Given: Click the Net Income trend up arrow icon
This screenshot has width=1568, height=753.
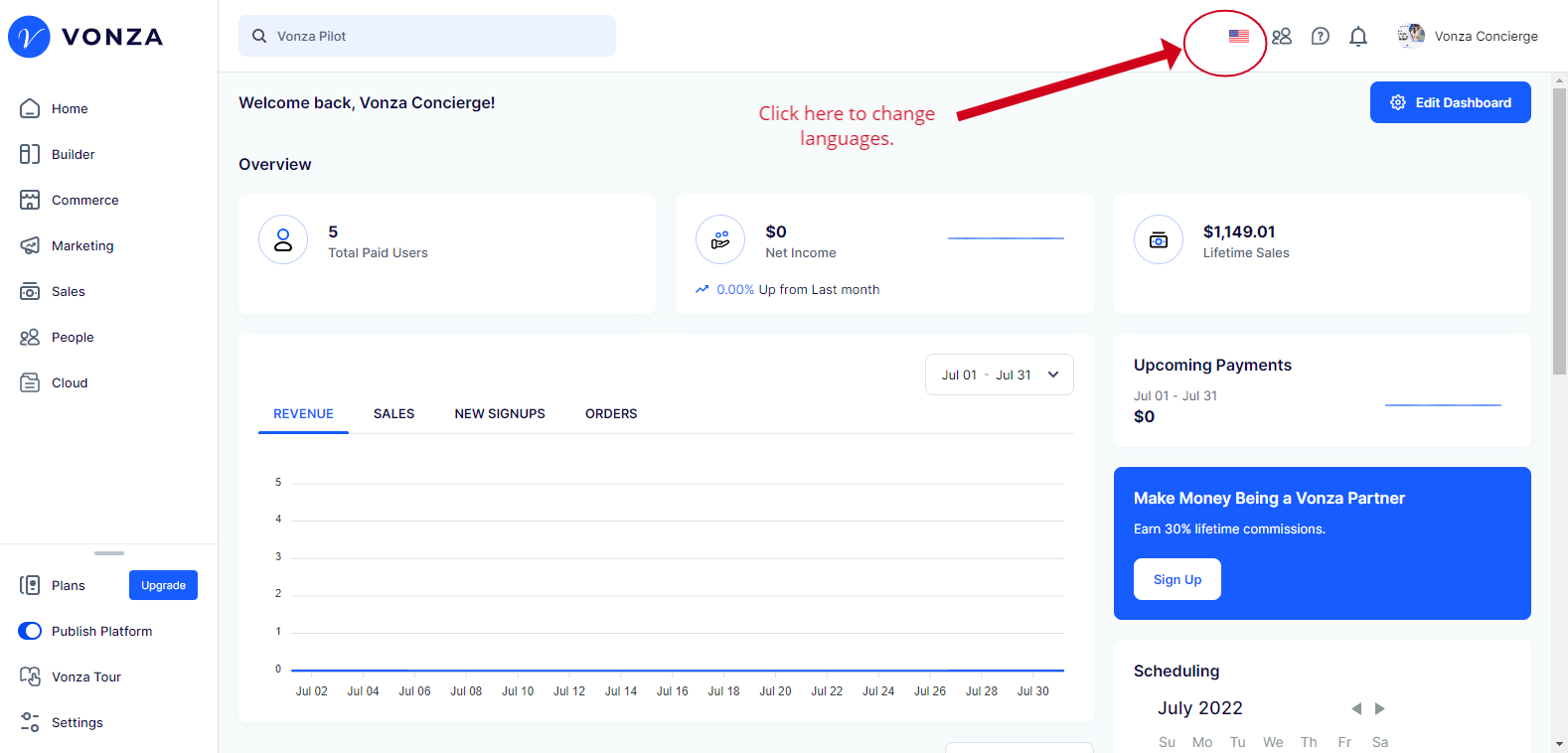Looking at the screenshot, I should [703, 289].
